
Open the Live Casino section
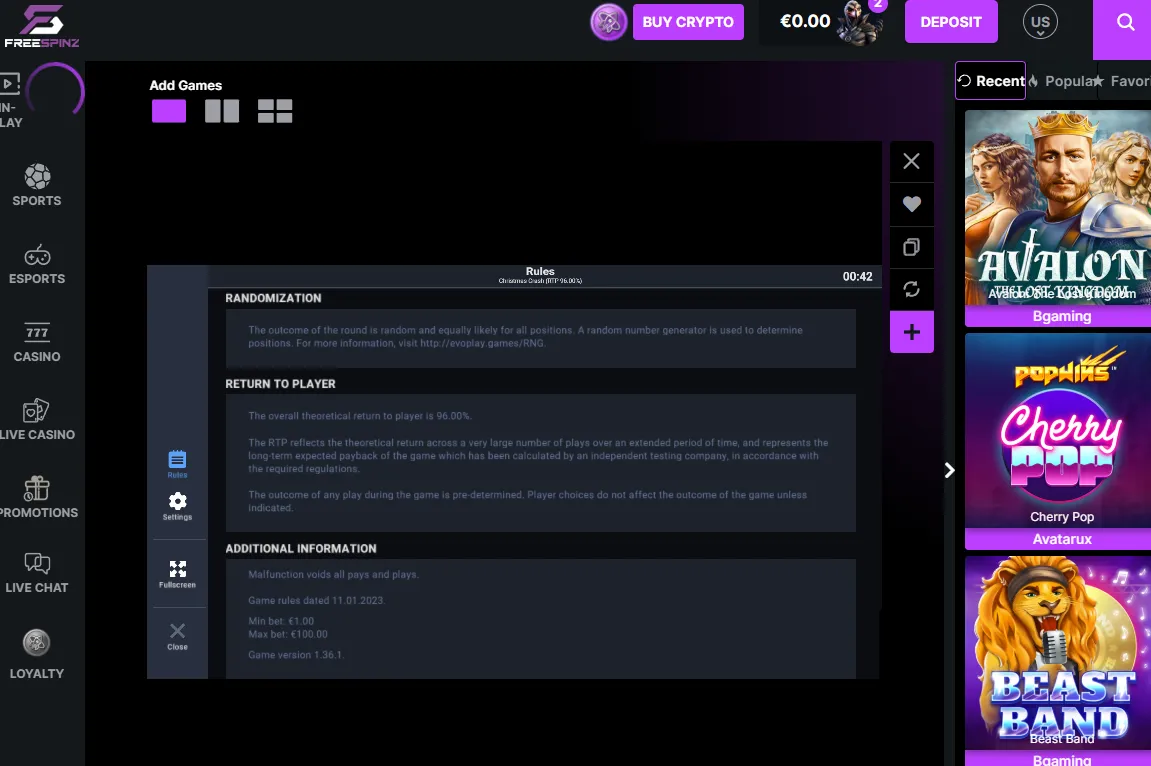[37, 420]
